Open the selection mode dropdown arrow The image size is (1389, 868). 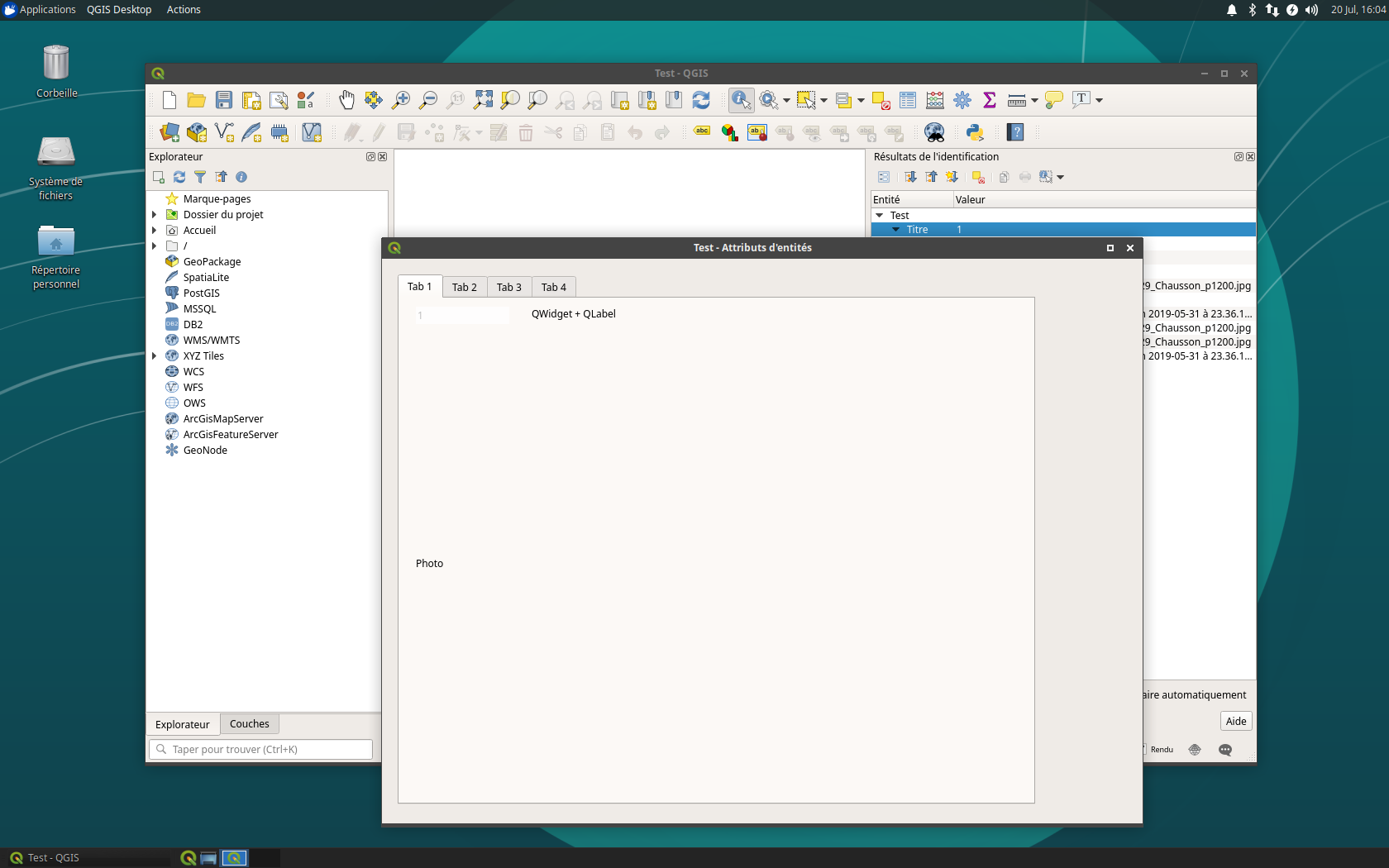tap(823, 100)
